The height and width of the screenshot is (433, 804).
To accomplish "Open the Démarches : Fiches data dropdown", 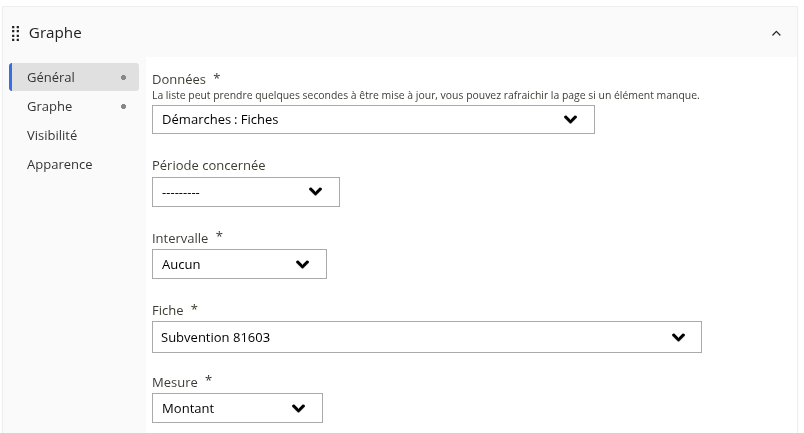I will tap(373, 120).
